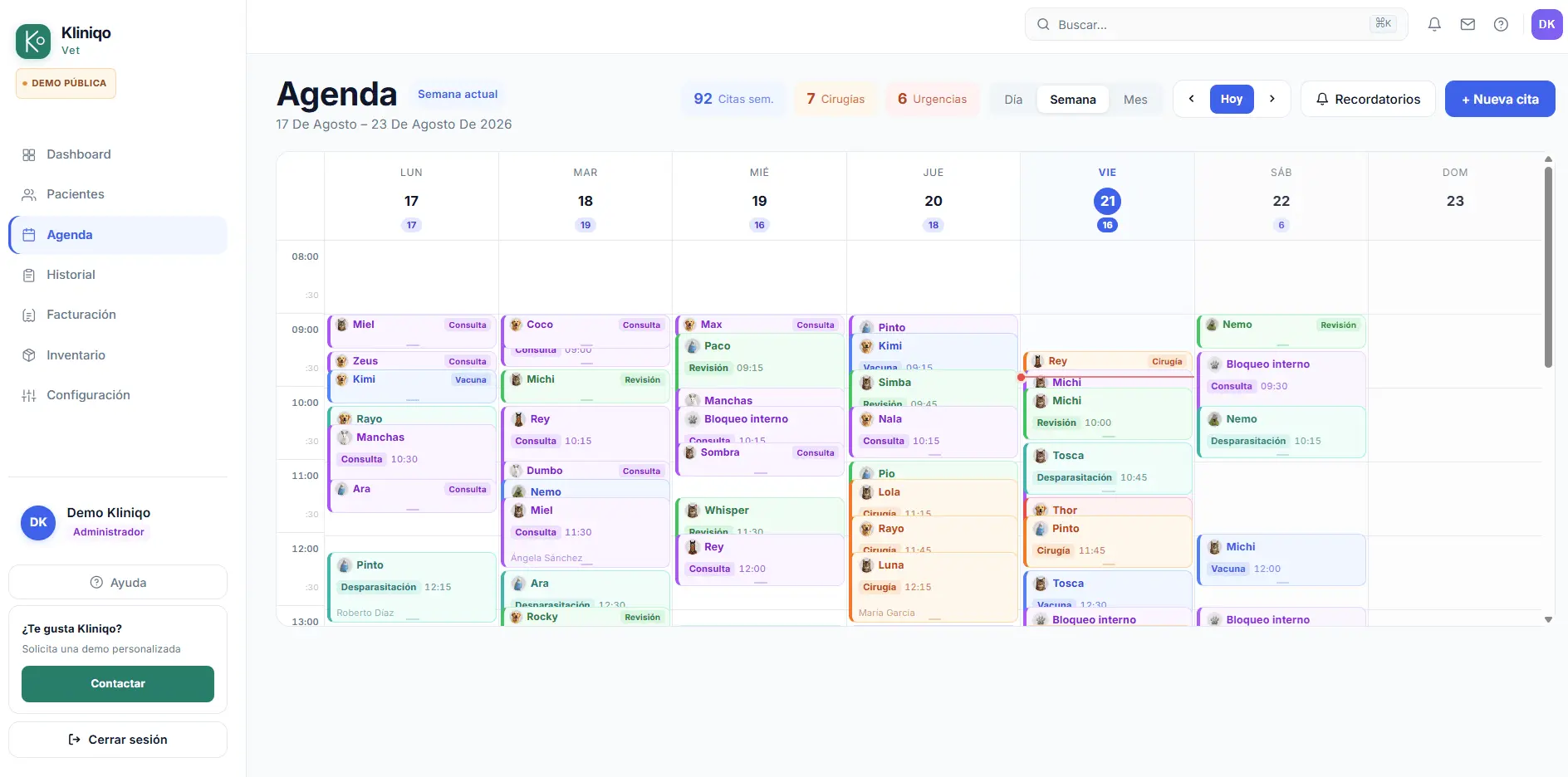Viewport: 1568px width, 777px height.
Task: Open Dashboard from the sidebar
Action: coord(117,154)
